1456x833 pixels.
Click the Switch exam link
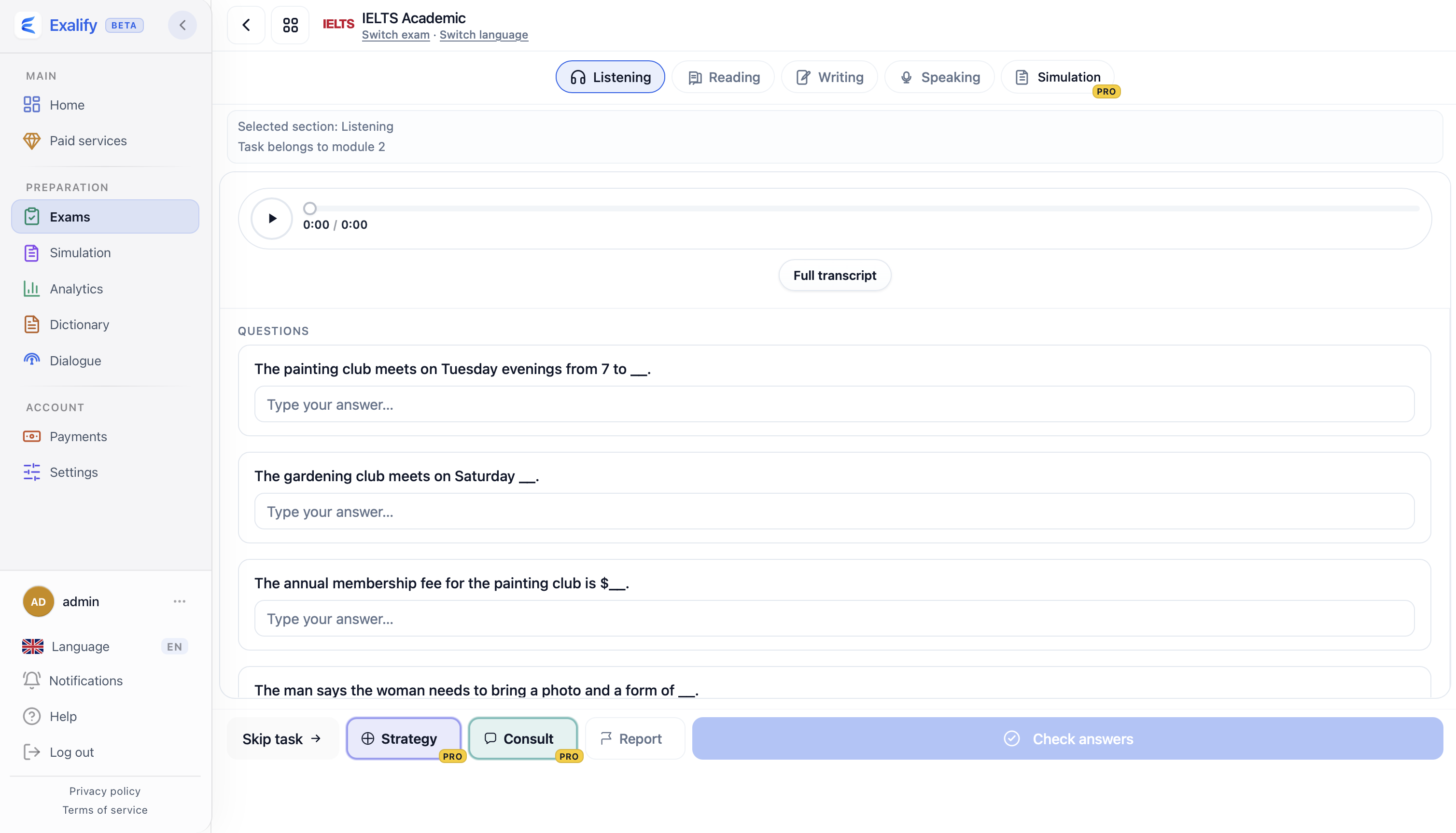(x=395, y=35)
